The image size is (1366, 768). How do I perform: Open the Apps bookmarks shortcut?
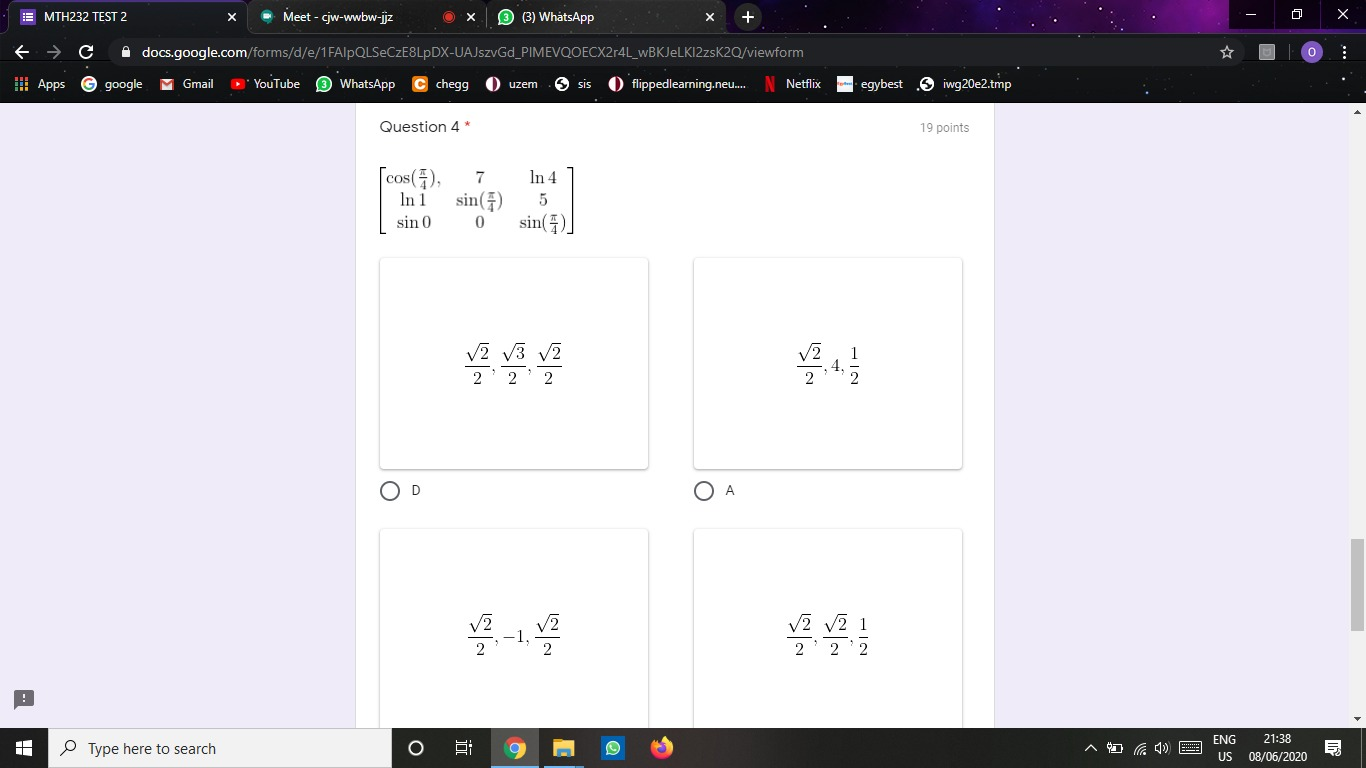tap(40, 84)
